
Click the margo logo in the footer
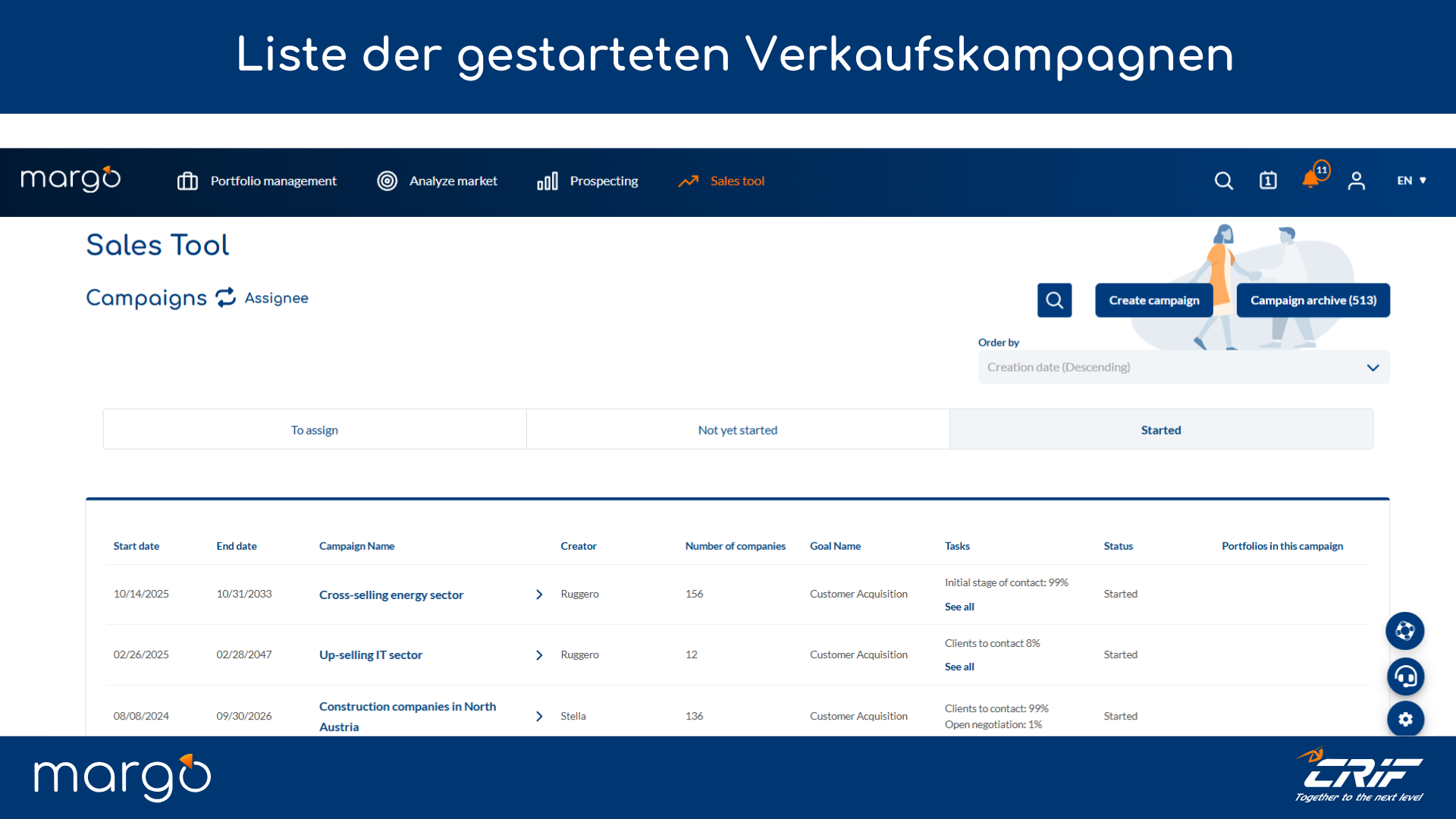[x=123, y=777]
